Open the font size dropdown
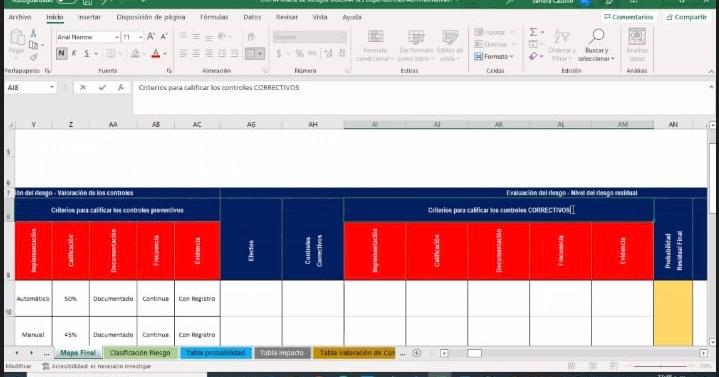 (x=141, y=37)
